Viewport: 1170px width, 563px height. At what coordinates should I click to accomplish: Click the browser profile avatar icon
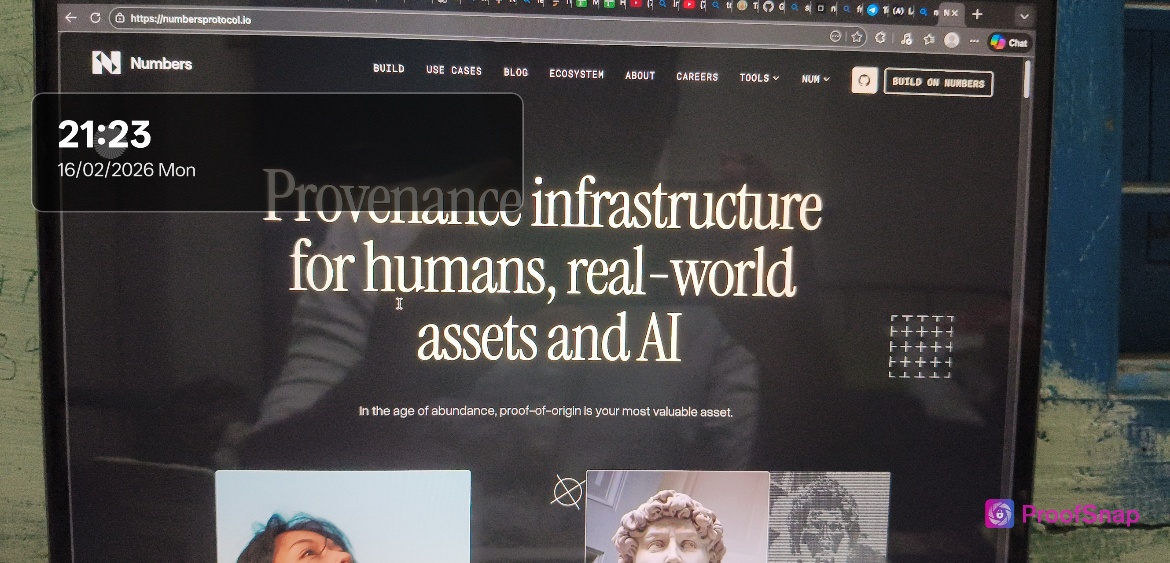(951, 40)
